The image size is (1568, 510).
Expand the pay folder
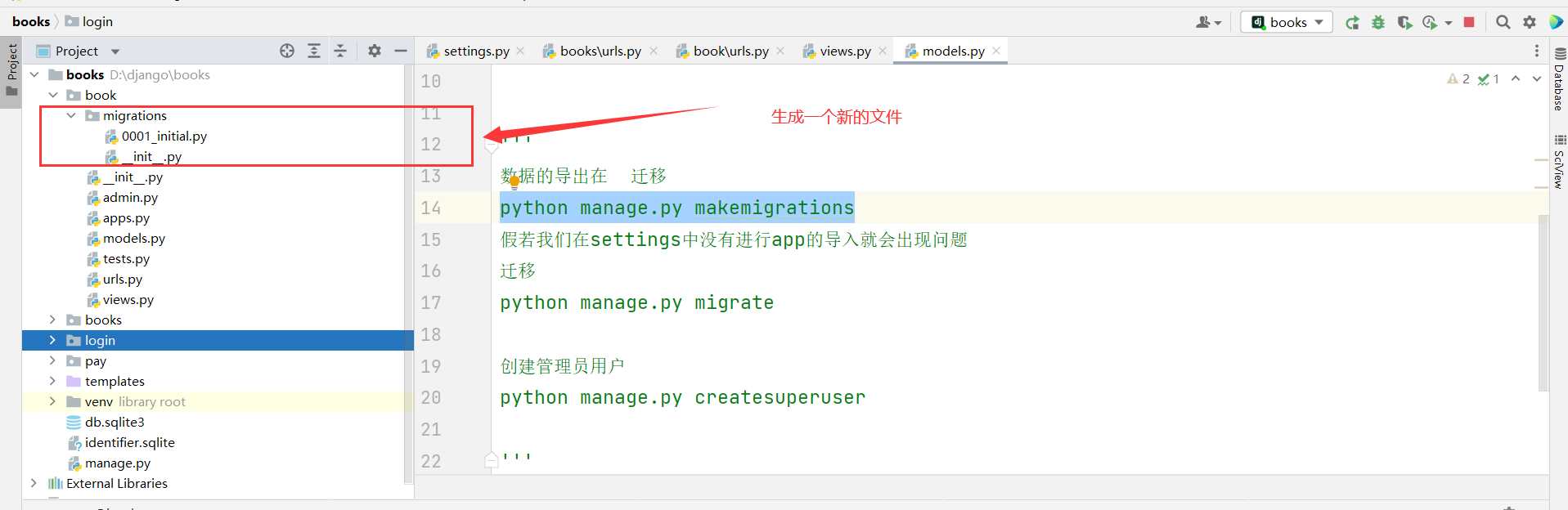(x=53, y=361)
